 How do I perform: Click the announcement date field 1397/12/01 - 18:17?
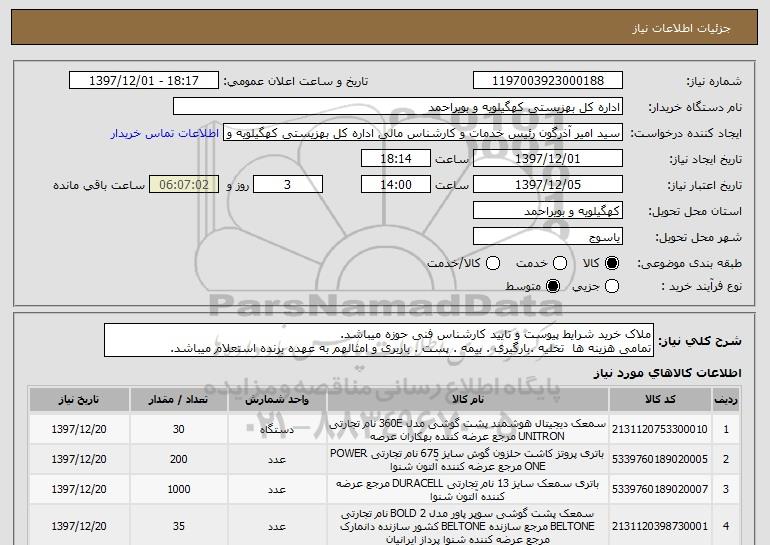pyautogui.click(x=144, y=81)
